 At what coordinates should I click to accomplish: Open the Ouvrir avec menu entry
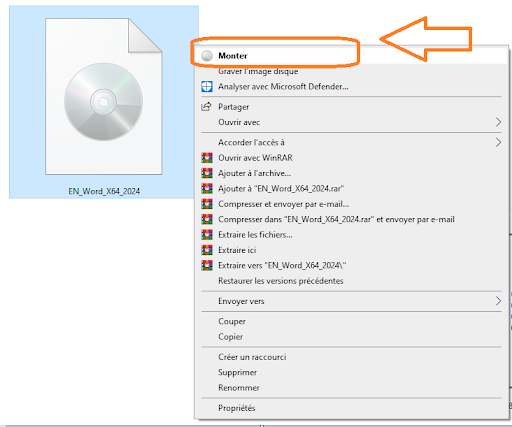pyautogui.click(x=351, y=122)
